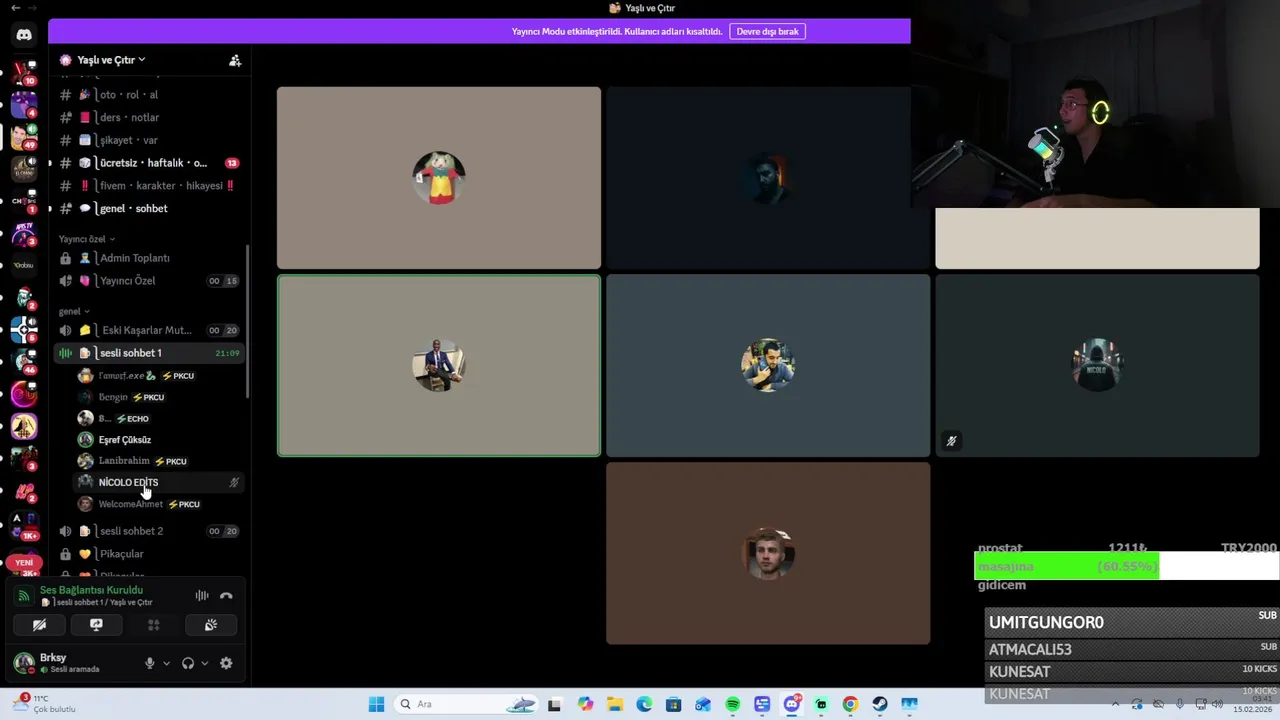Image resolution: width=1280 pixels, height=720 pixels.
Task: Open server with 49 notification badge
Action: (x=24, y=136)
